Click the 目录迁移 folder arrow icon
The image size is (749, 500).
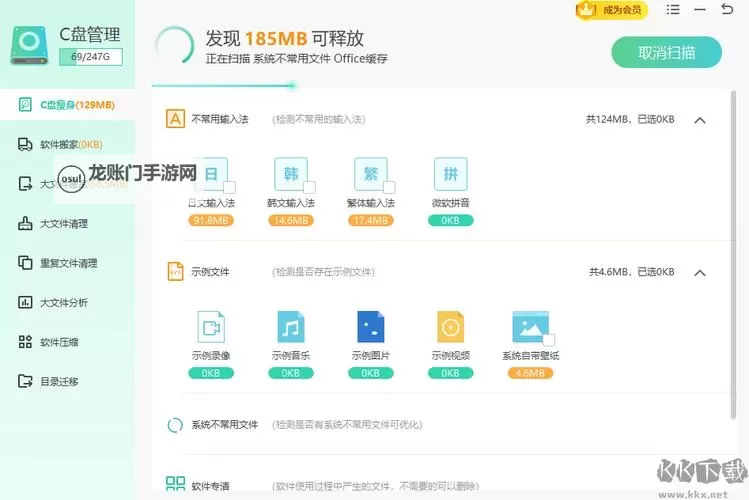25,381
